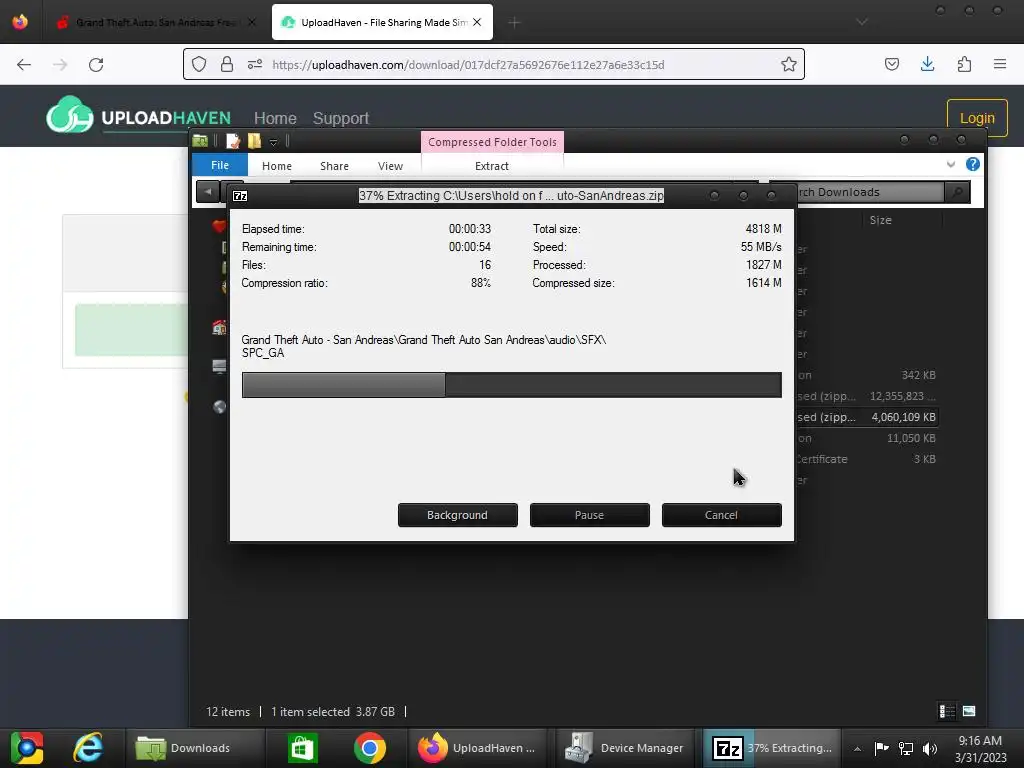The height and width of the screenshot is (768, 1024).
Task: Open a new Firefox tab
Action: pyautogui.click(x=515, y=23)
